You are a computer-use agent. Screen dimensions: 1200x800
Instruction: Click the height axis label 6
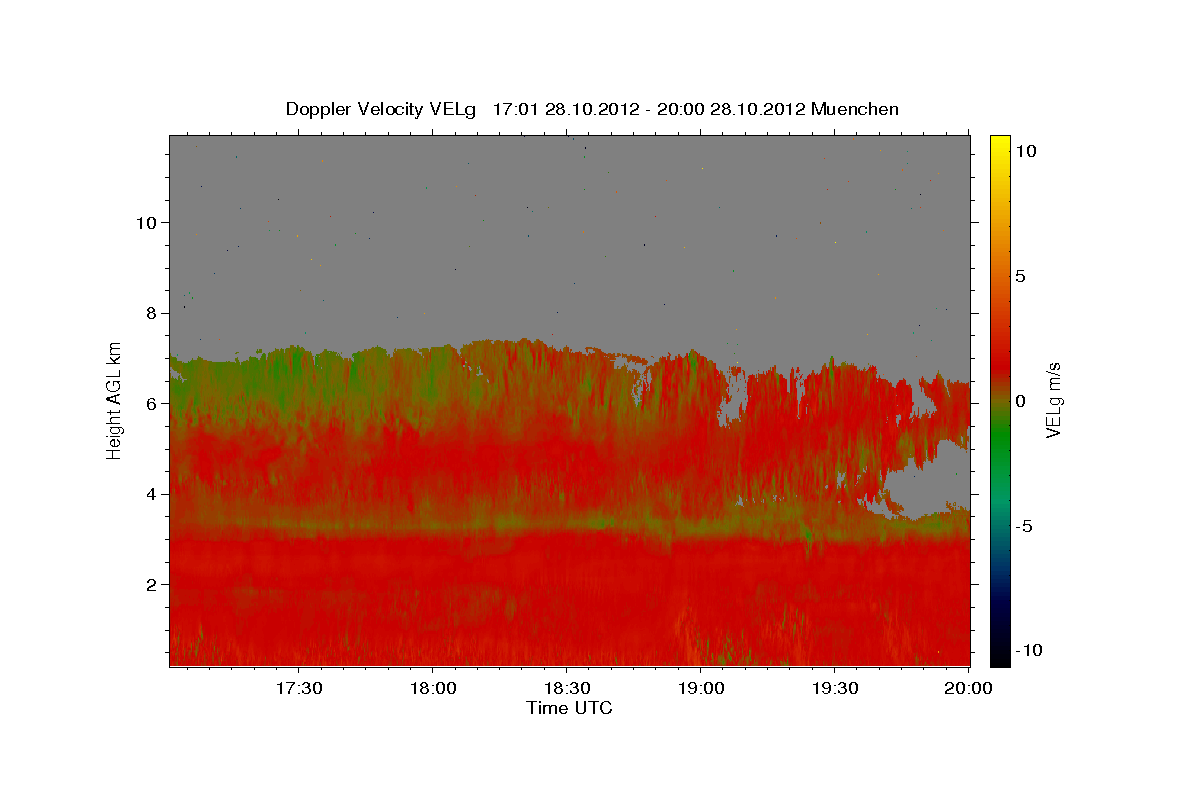click(x=152, y=403)
